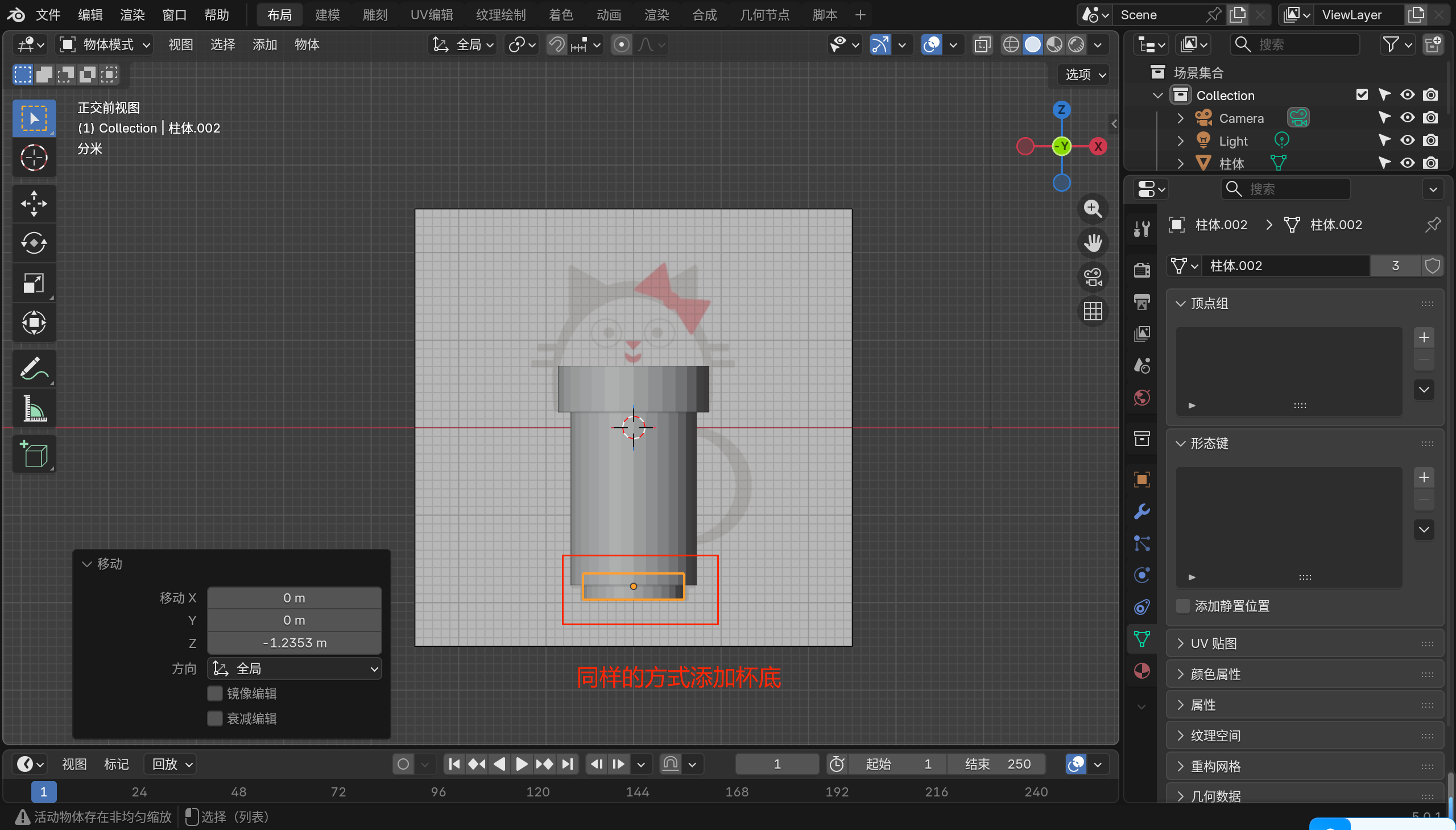This screenshot has width=1456, height=830.
Task: Open the 编辑 menu
Action: [x=90, y=15]
